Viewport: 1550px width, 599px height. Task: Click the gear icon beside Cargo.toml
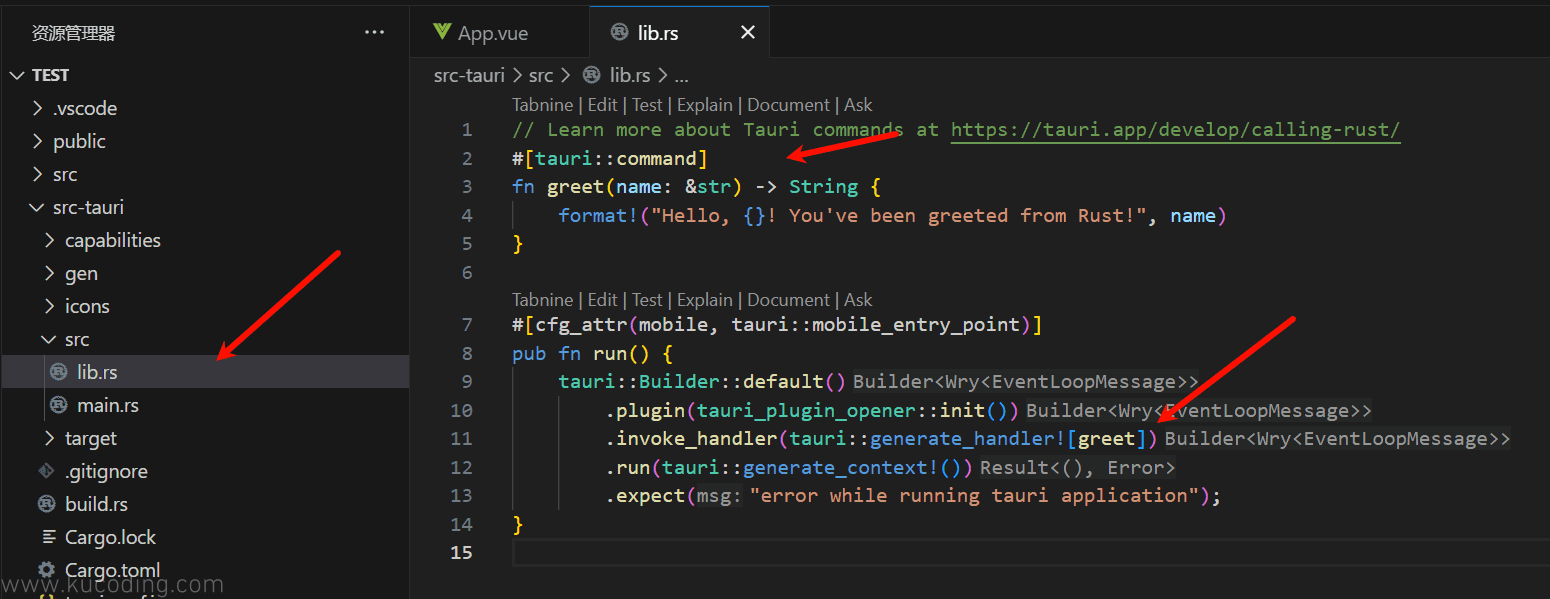[x=46, y=570]
